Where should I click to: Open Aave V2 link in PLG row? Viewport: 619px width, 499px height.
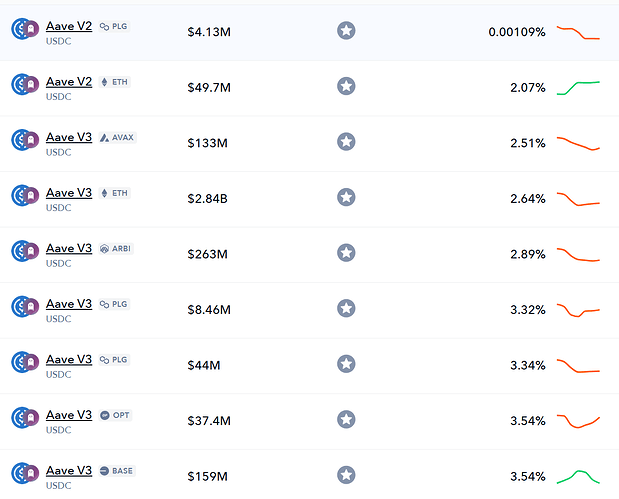pos(69,26)
